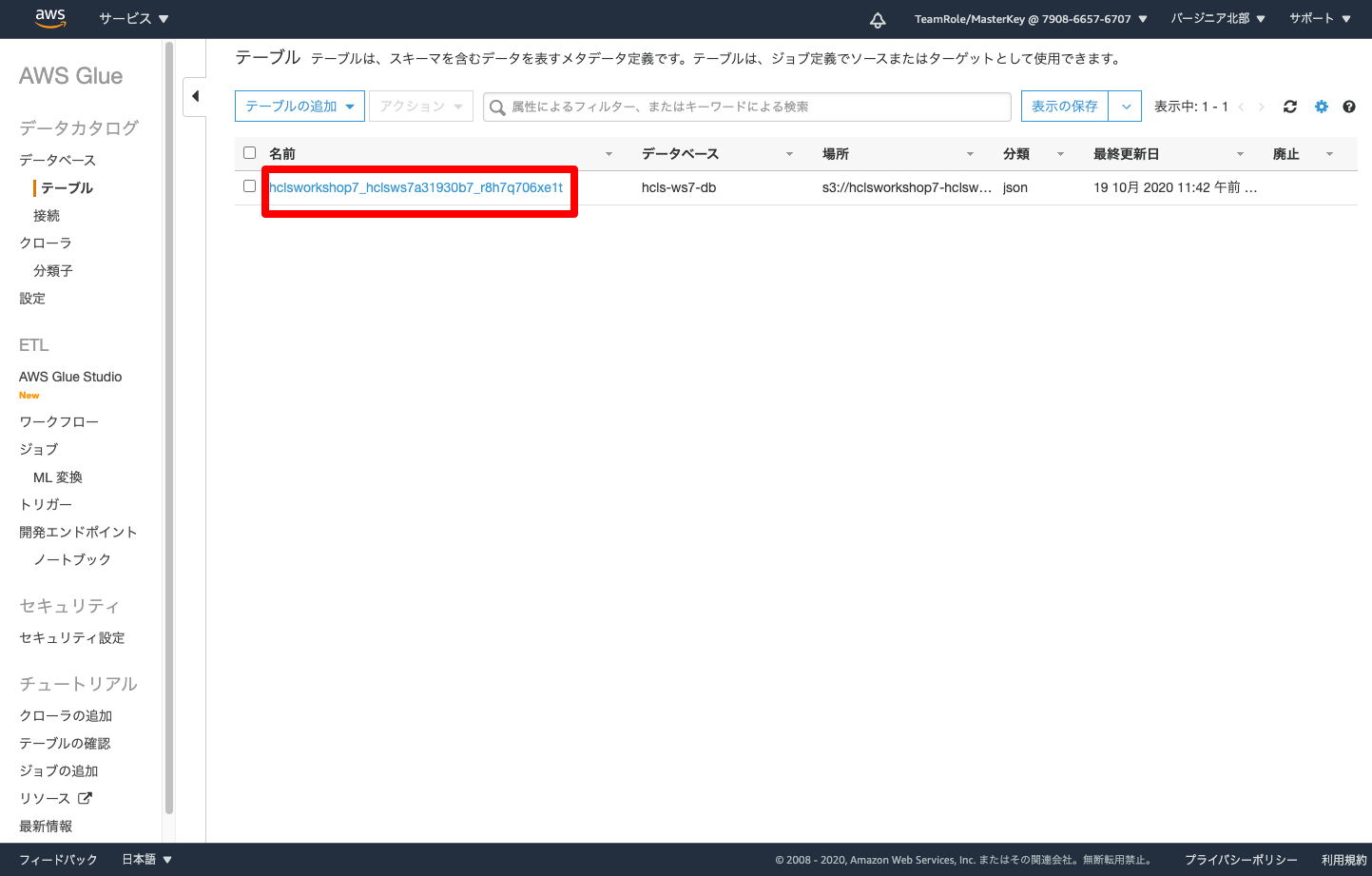
Task: Check the hclsworkshop7 table row checkbox
Action: 250,186
